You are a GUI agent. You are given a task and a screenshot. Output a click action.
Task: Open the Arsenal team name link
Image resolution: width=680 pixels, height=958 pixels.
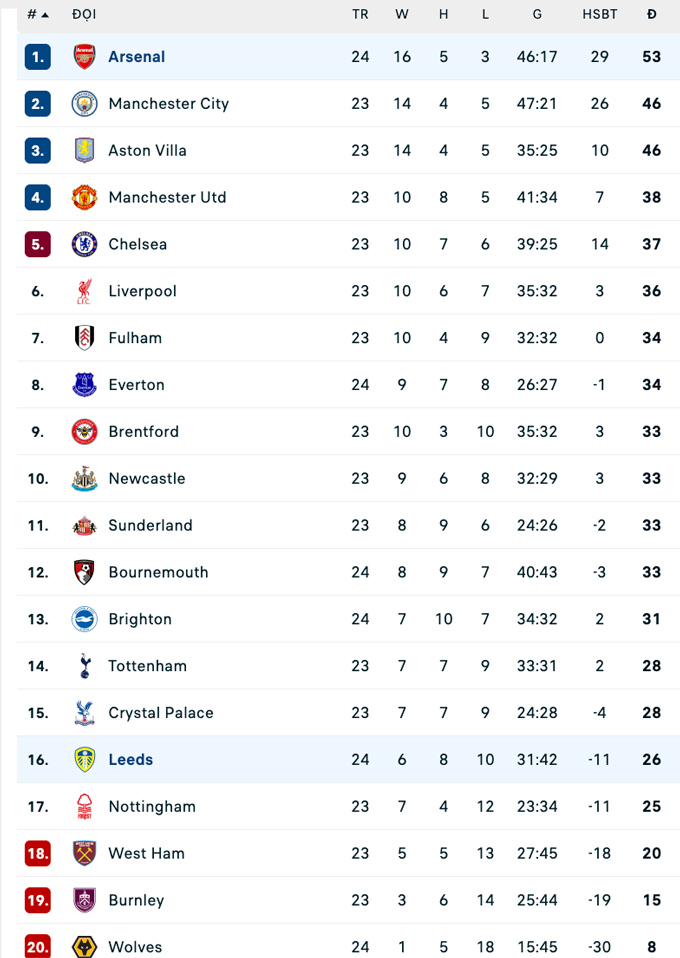[136, 57]
